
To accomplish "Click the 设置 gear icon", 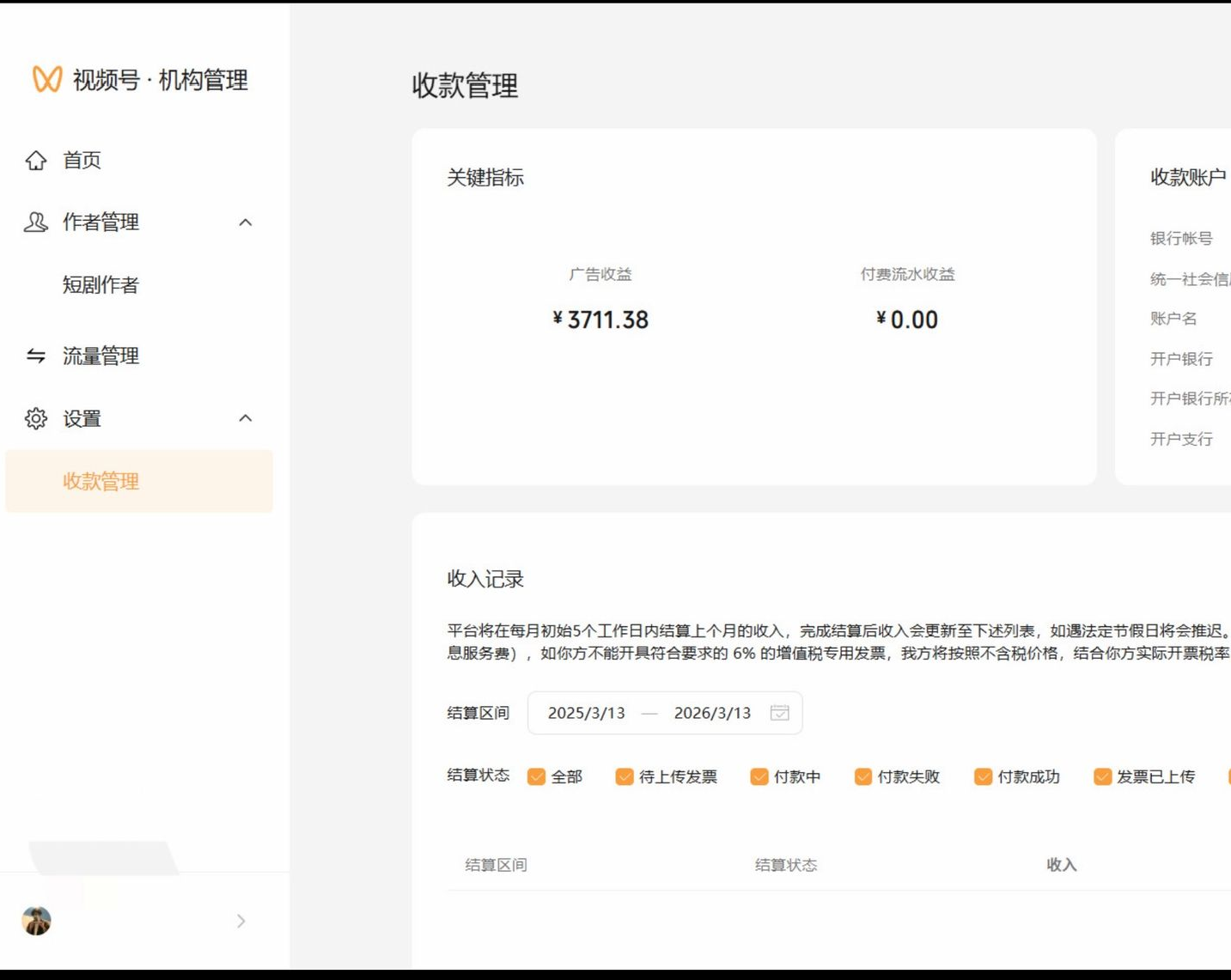I will [36, 418].
